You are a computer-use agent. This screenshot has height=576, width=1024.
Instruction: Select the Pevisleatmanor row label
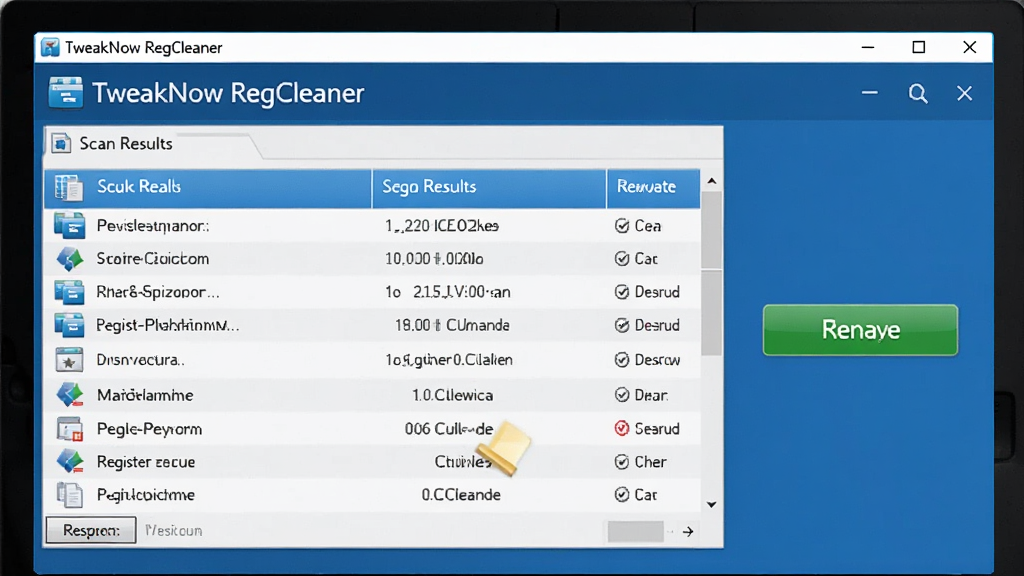point(153,226)
